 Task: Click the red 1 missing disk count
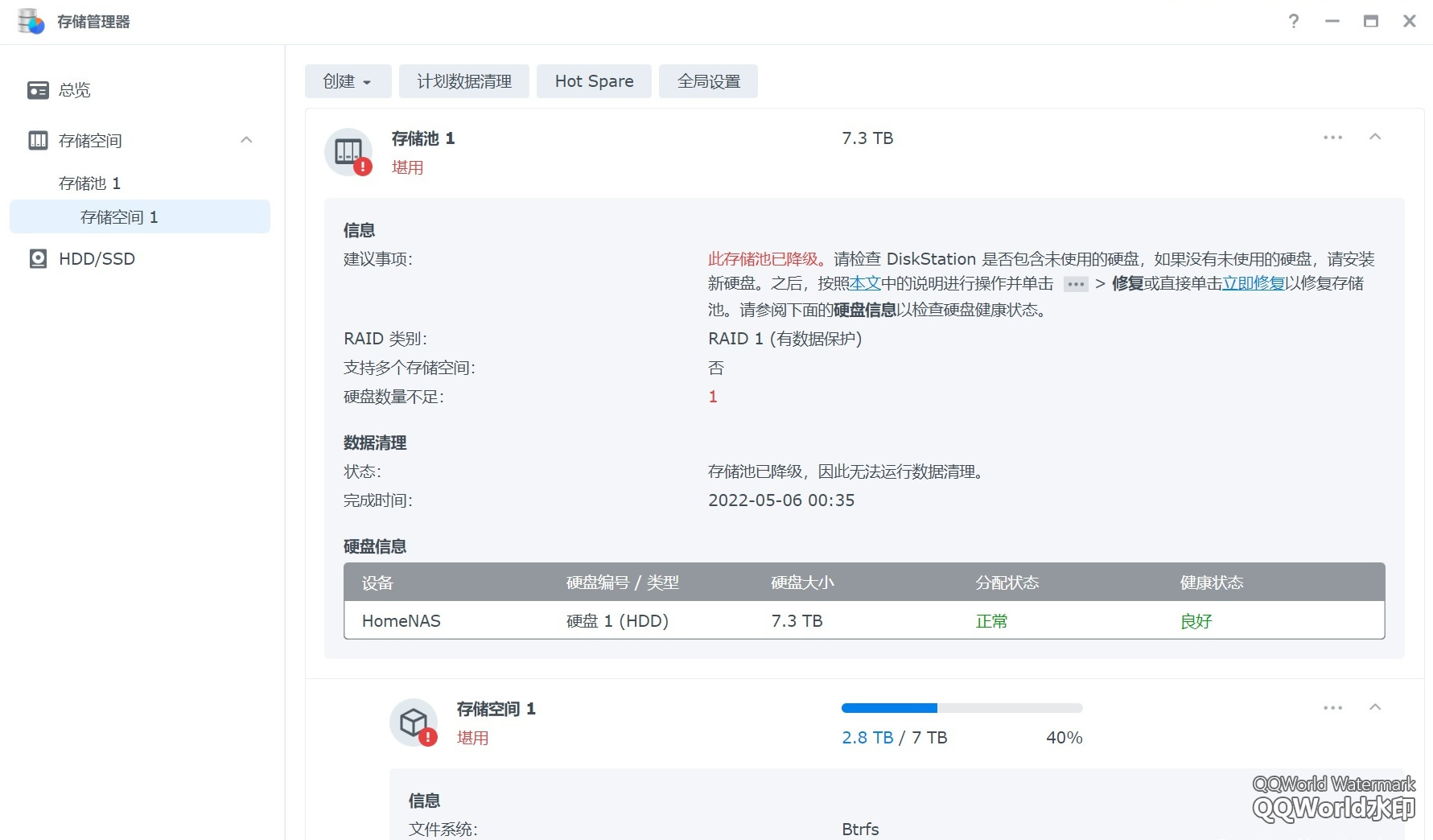pos(713,397)
